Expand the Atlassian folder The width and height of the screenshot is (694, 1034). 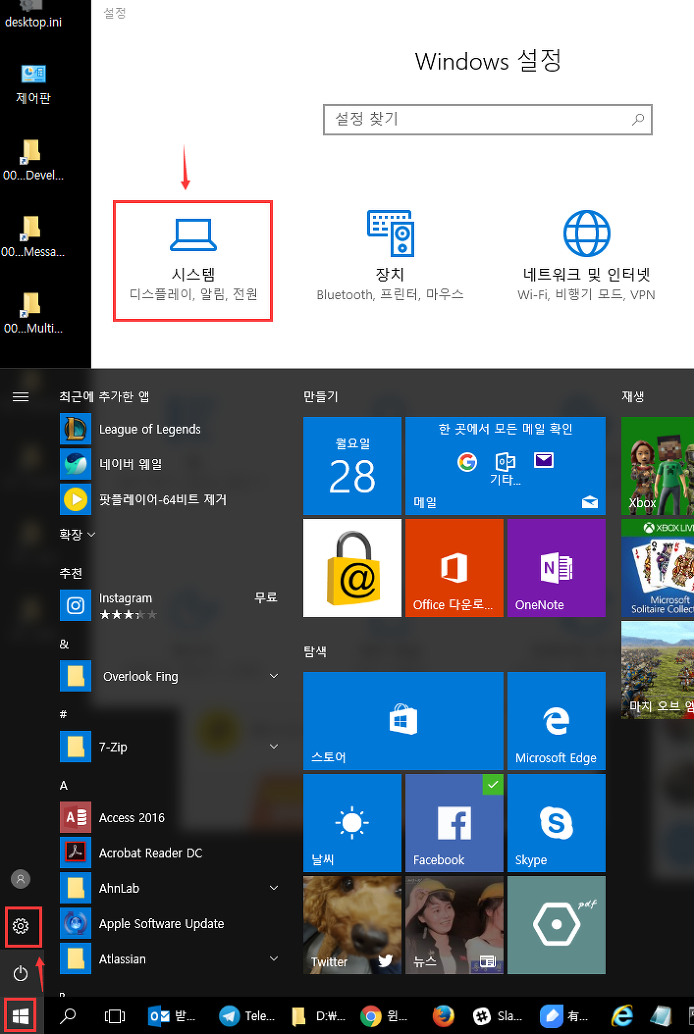(x=170, y=959)
